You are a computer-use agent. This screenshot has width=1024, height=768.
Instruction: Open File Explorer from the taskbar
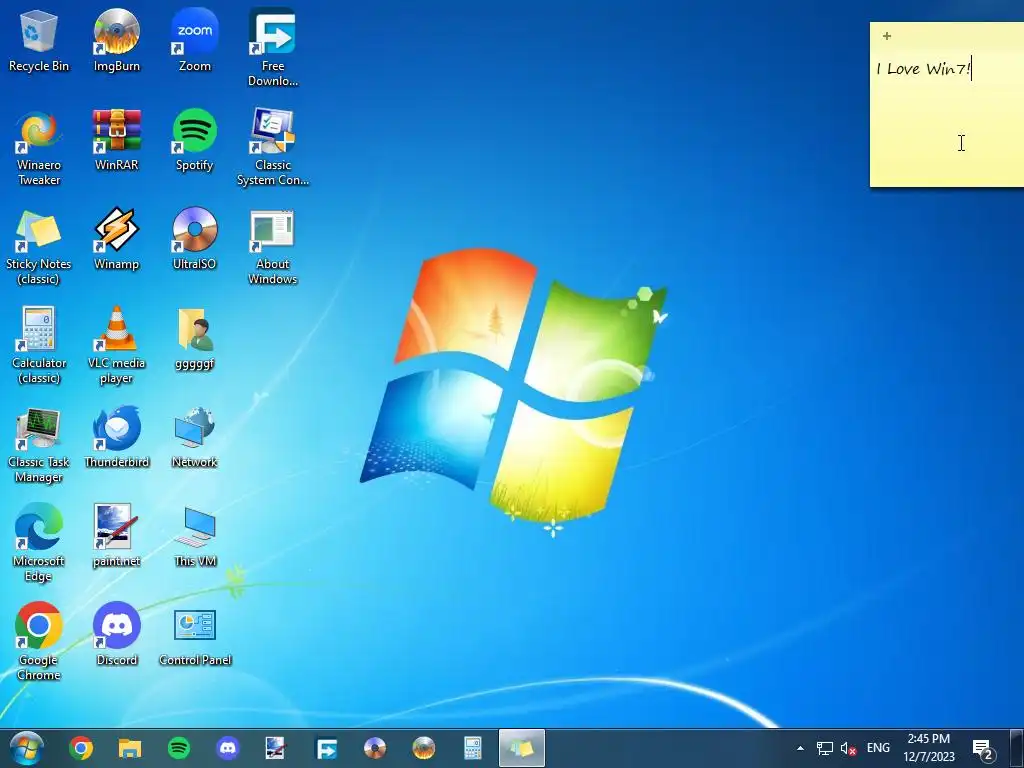[130, 748]
